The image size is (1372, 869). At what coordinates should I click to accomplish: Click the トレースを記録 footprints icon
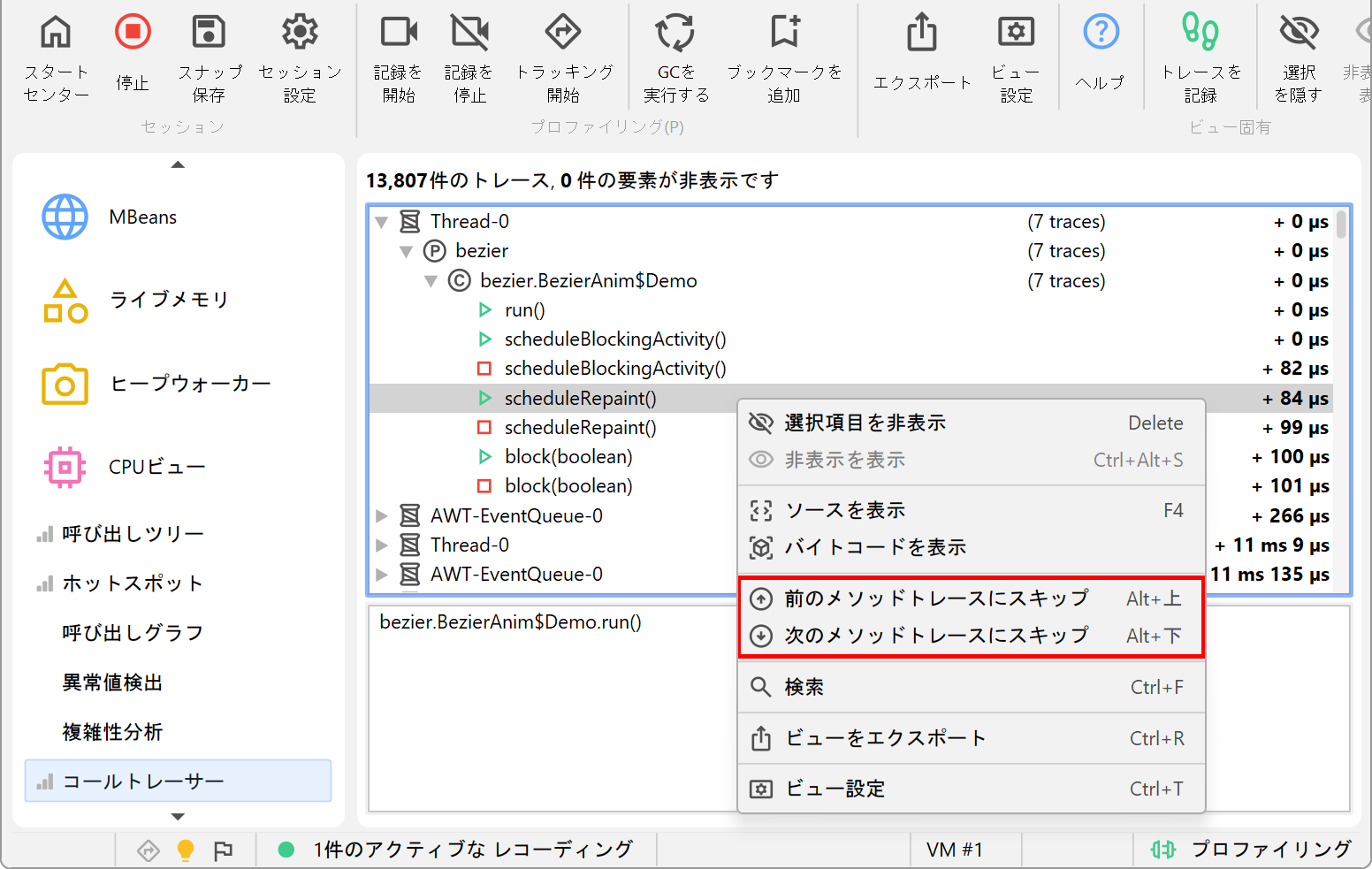click(1200, 34)
